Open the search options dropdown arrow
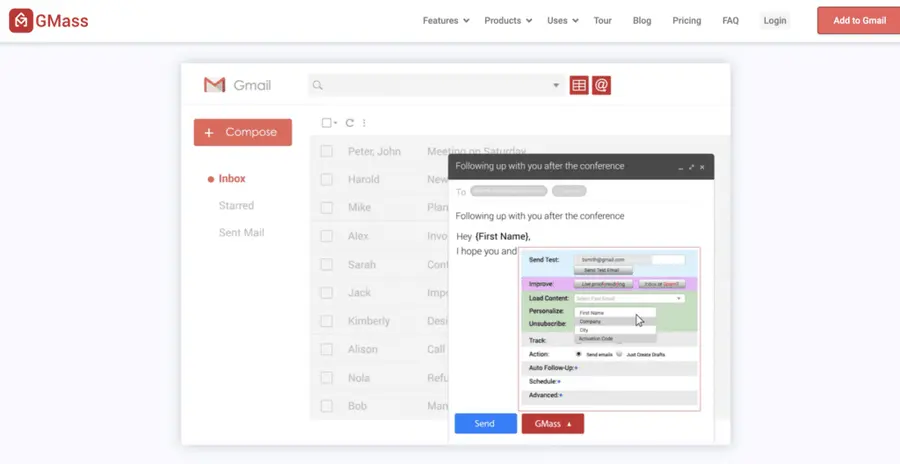This screenshot has height=464, width=900. [x=556, y=86]
